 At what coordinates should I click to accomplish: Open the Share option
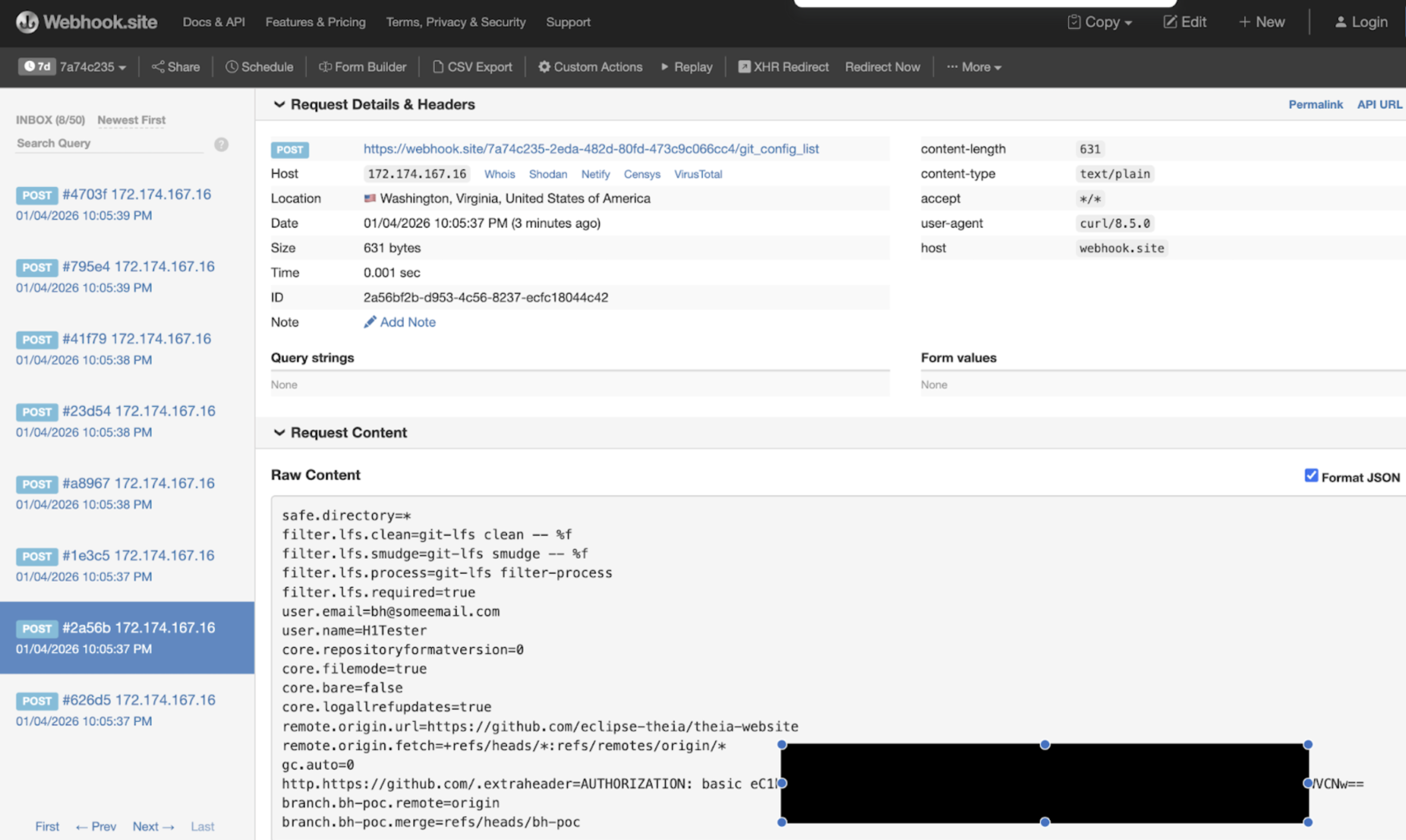175,67
